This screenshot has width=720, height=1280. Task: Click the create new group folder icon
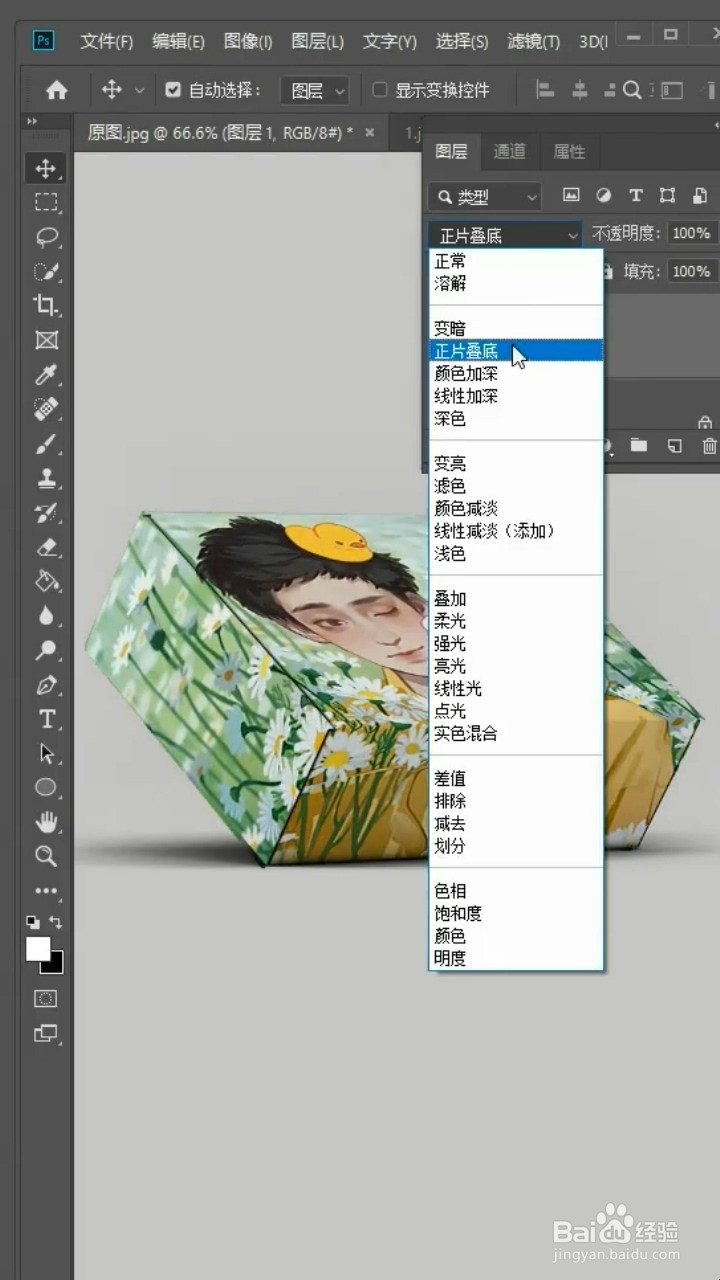tap(639, 445)
